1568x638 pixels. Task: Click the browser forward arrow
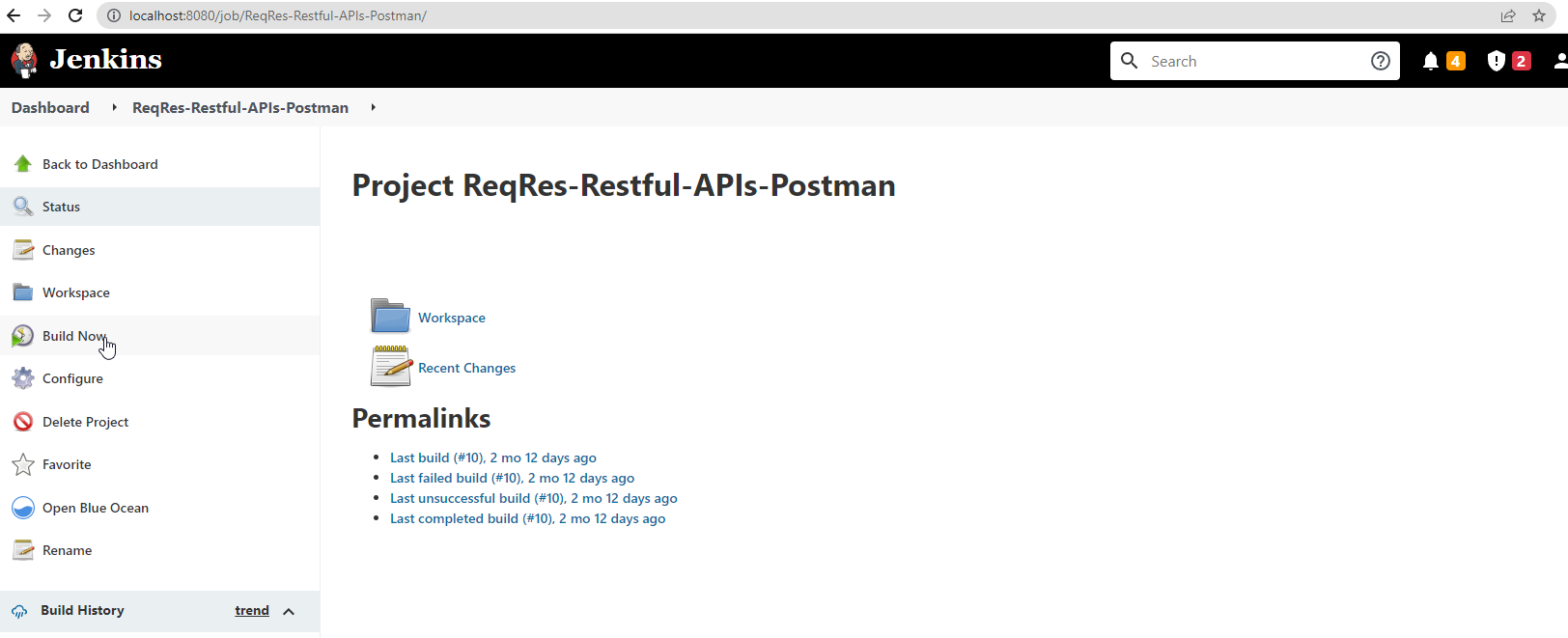click(44, 15)
